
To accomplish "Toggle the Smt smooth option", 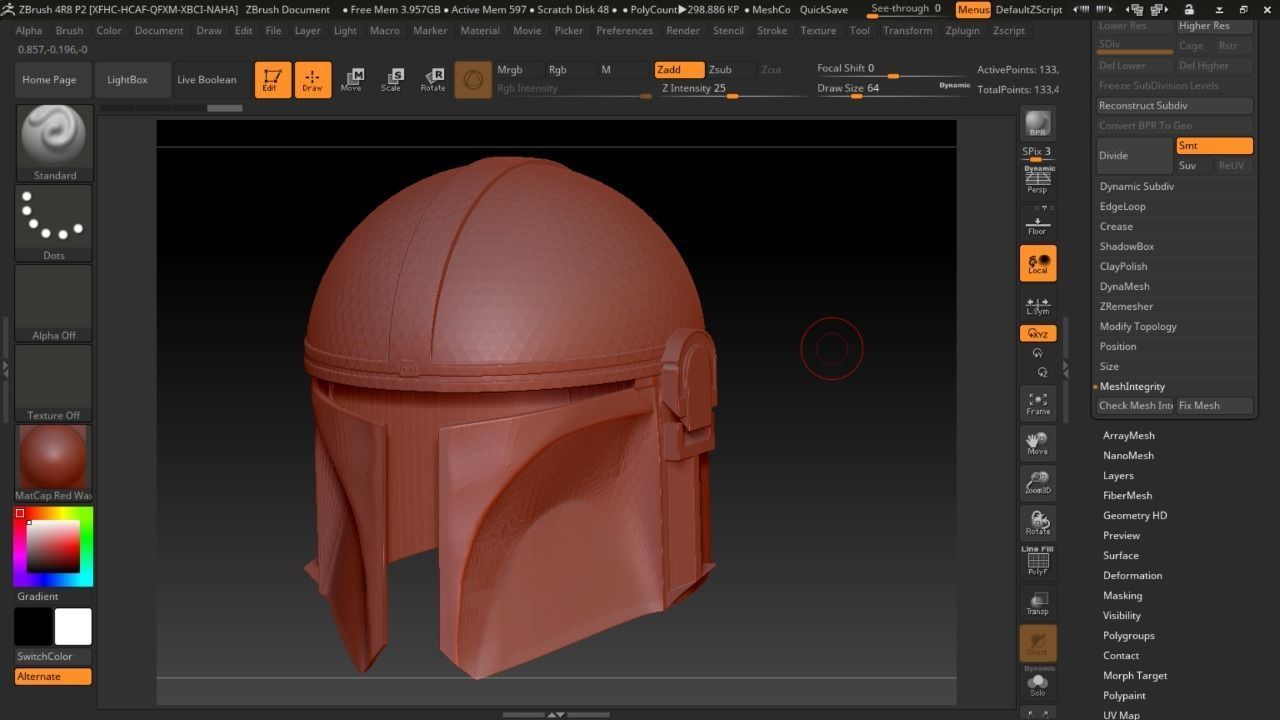I will point(1215,146).
